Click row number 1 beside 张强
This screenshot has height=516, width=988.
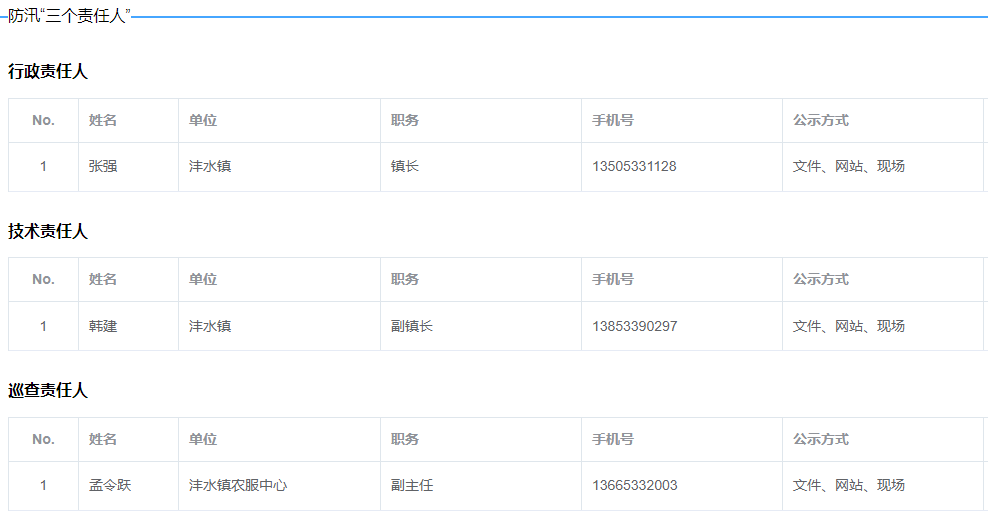pos(43,166)
